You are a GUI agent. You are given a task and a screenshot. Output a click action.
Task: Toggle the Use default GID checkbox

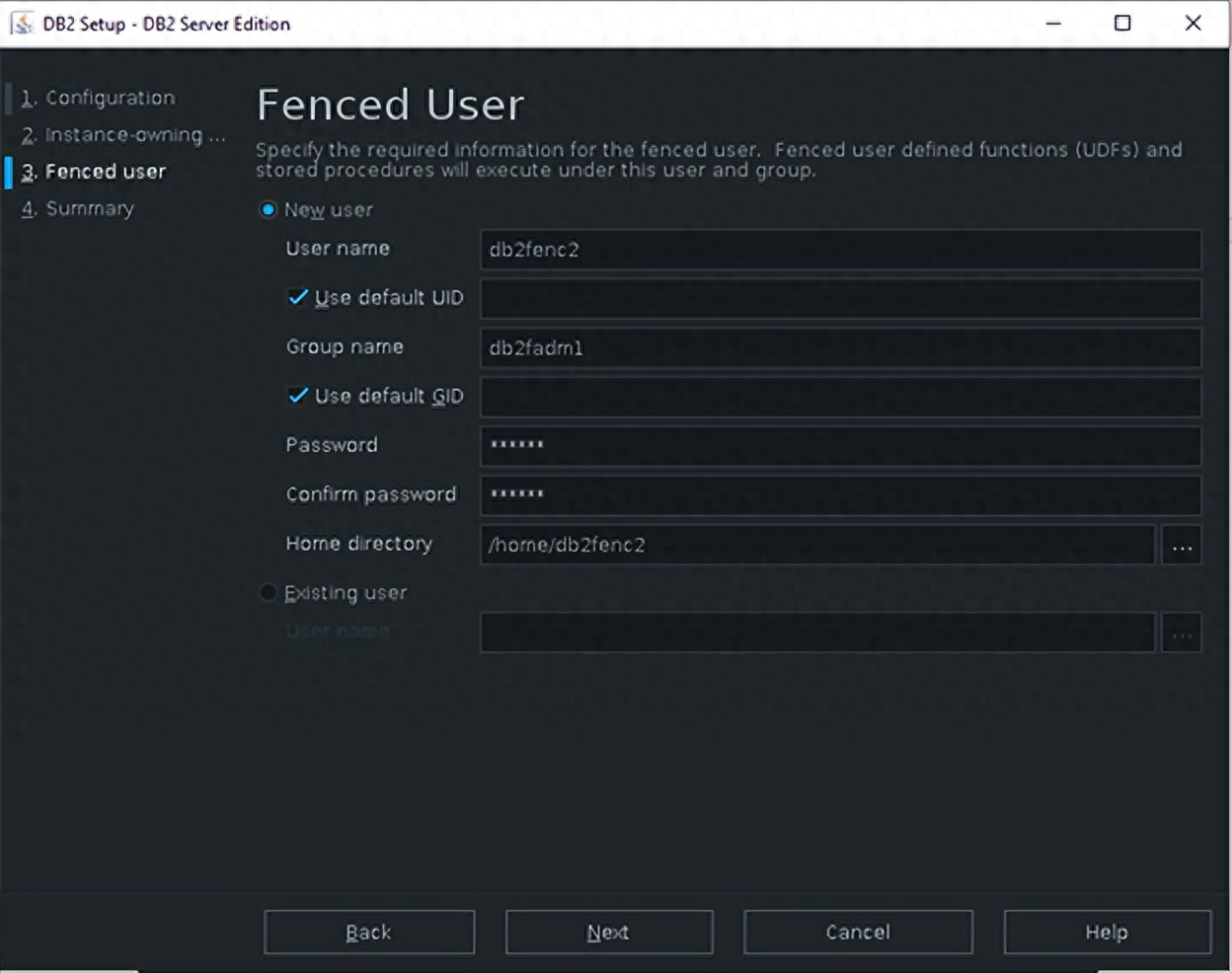(298, 397)
